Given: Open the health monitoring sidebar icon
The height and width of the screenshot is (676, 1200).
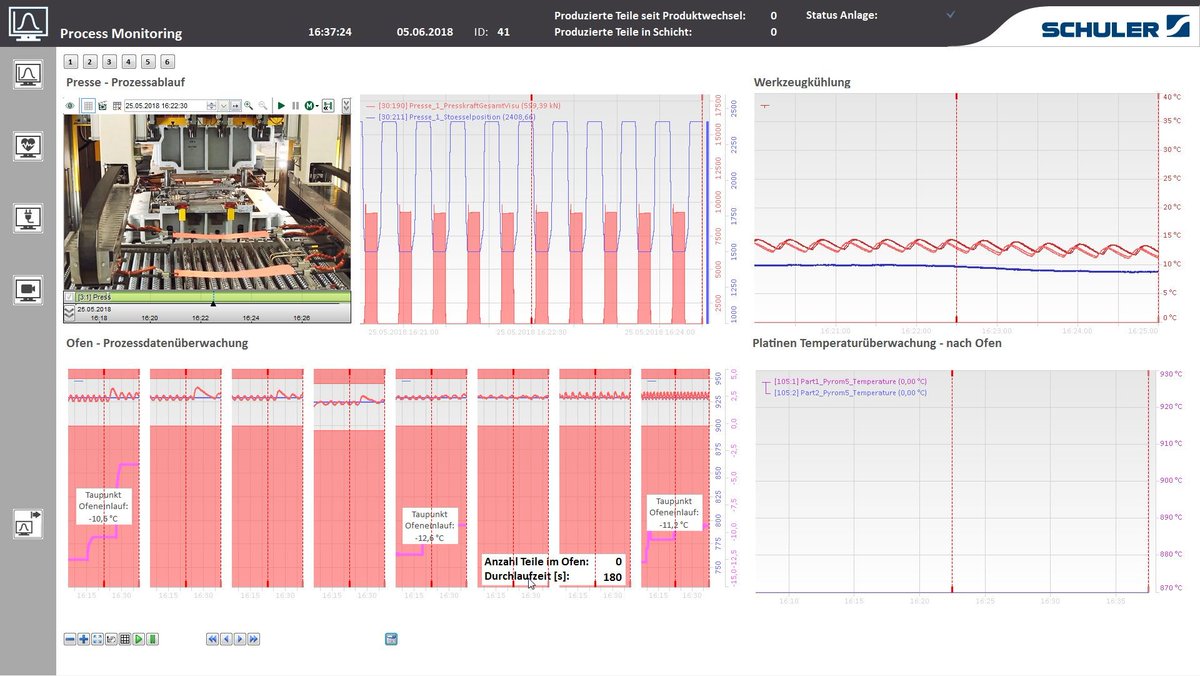Looking at the screenshot, I should (x=28, y=146).
